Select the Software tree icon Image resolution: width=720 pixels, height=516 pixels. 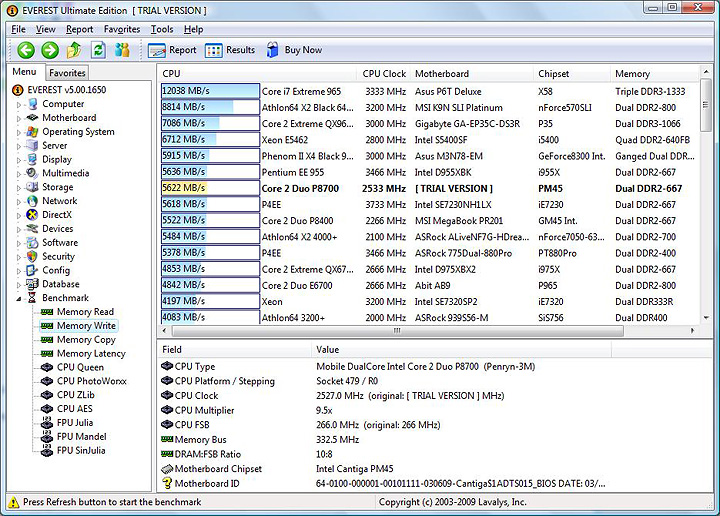point(32,242)
